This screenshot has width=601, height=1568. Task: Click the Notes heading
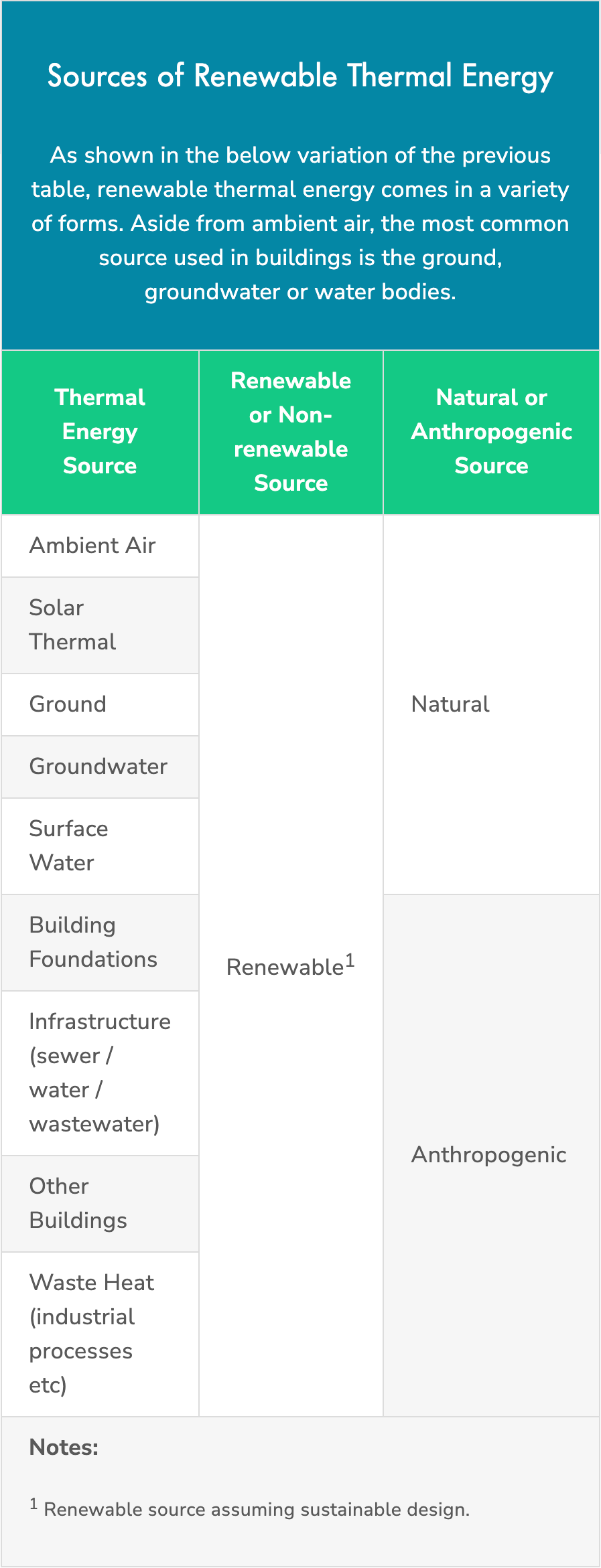(64, 1447)
